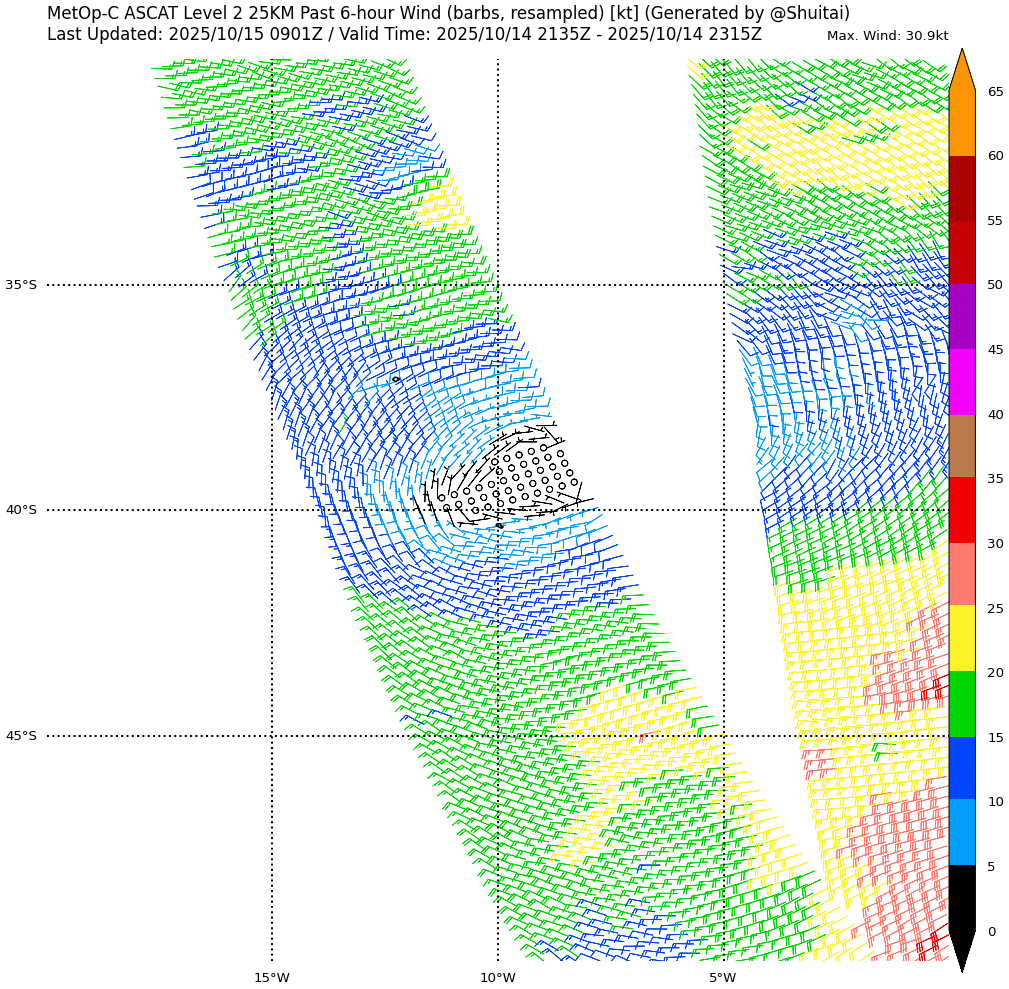Viewport: 1009px width, 989px height.
Task: Click the MetOp-C ASCAT title line
Action: 448,13
